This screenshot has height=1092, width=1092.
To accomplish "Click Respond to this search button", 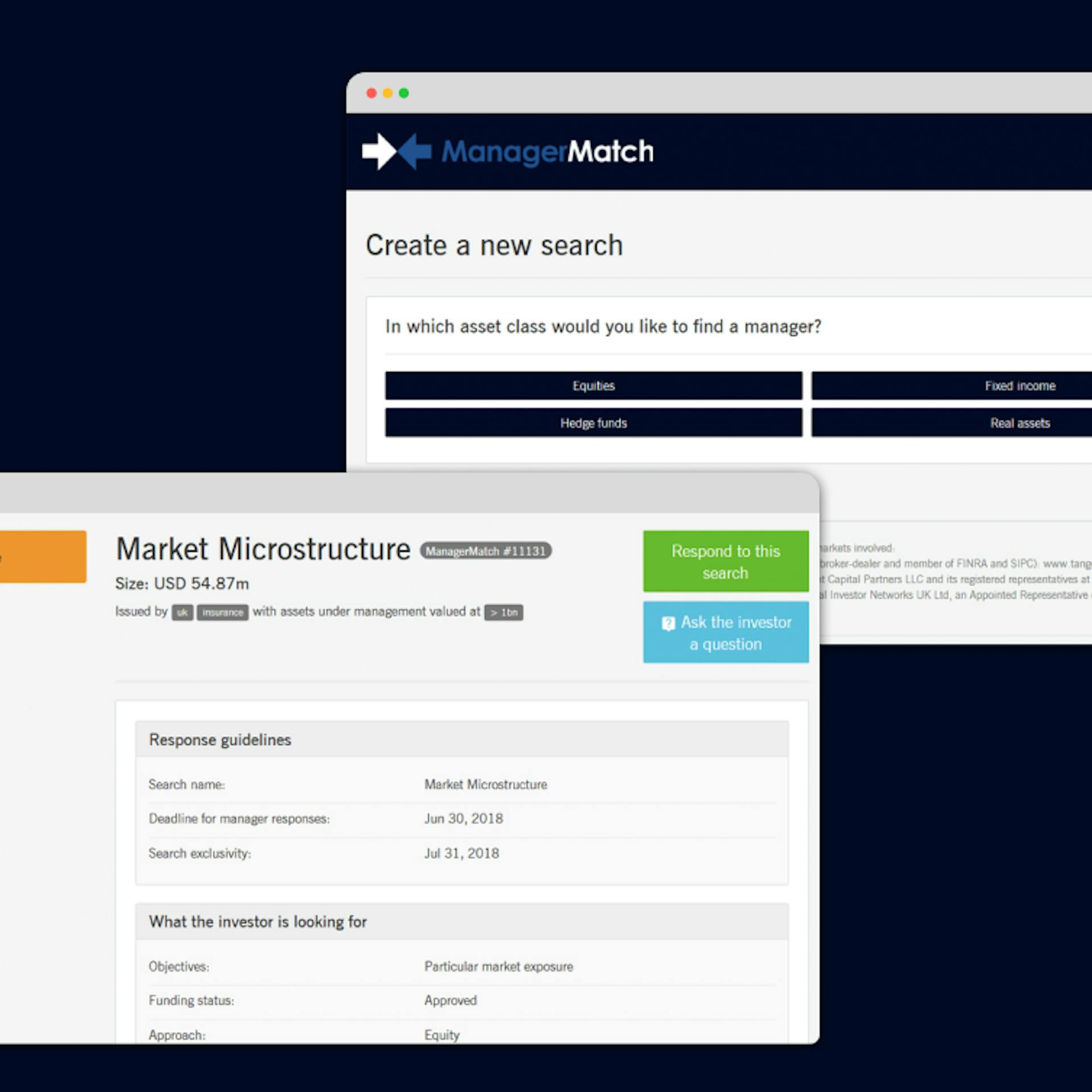I will click(726, 561).
